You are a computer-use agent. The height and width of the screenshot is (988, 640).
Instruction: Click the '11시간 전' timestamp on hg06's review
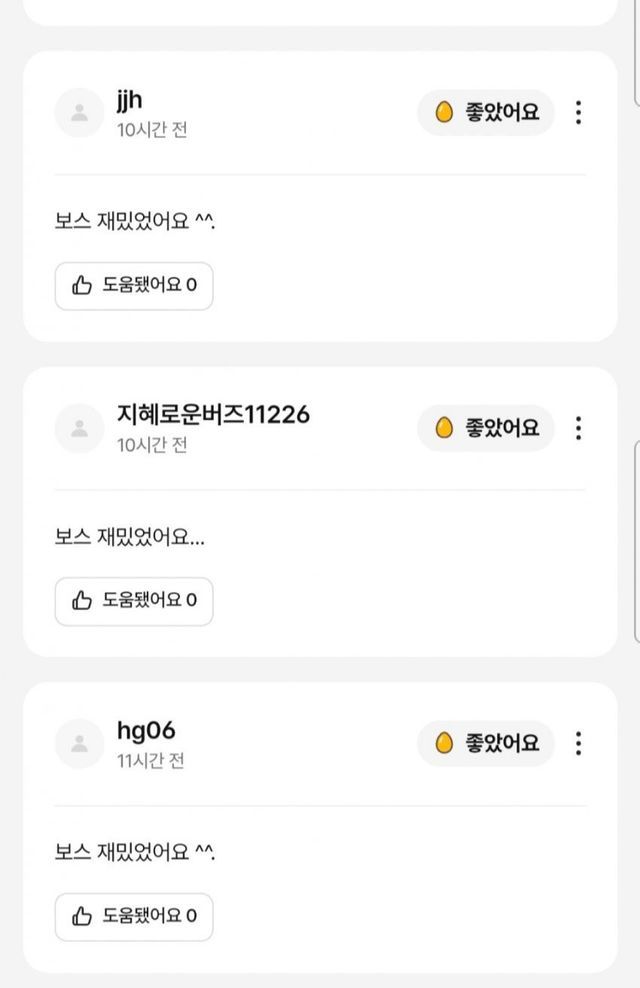(151, 761)
